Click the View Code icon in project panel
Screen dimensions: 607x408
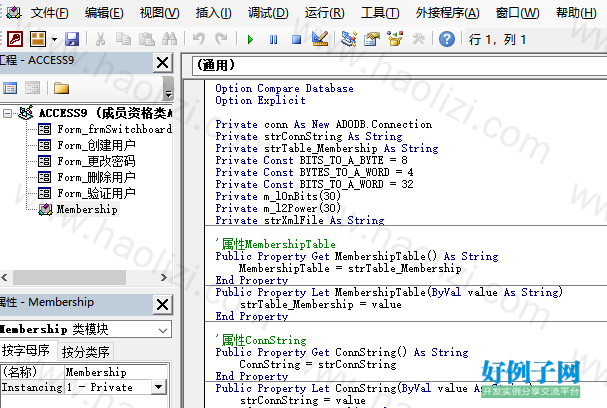coord(10,88)
